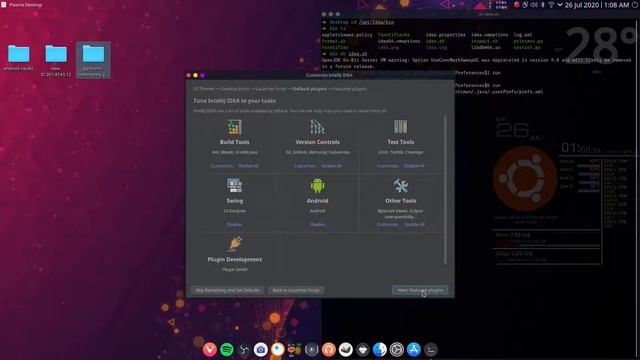Open System Settings gear in dock

pos(396,349)
